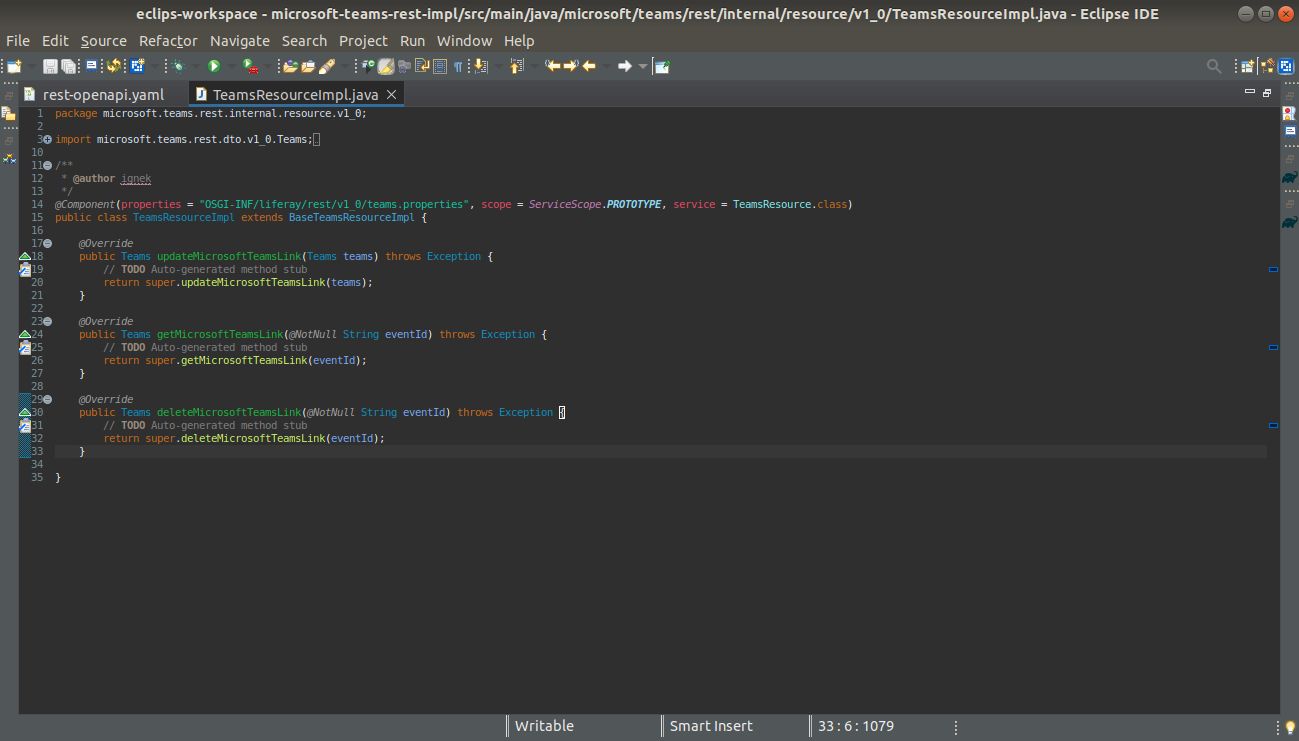
Task: Open the Debug button dropdown arrow
Action: (x=195, y=66)
